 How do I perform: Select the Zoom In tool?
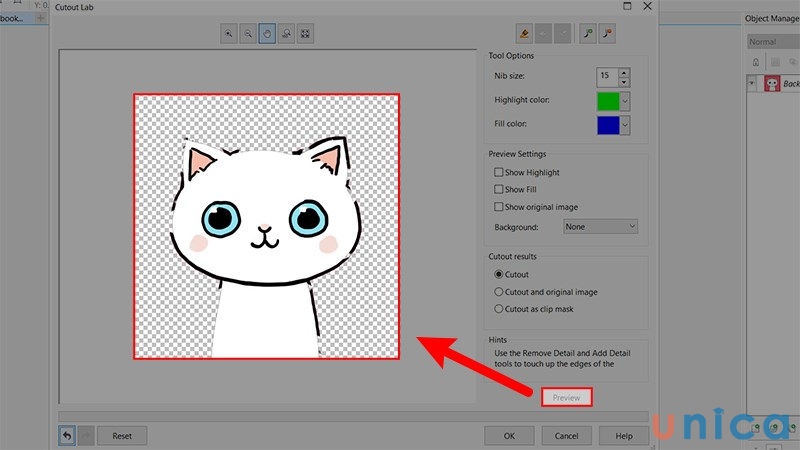(x=229, y=34)
